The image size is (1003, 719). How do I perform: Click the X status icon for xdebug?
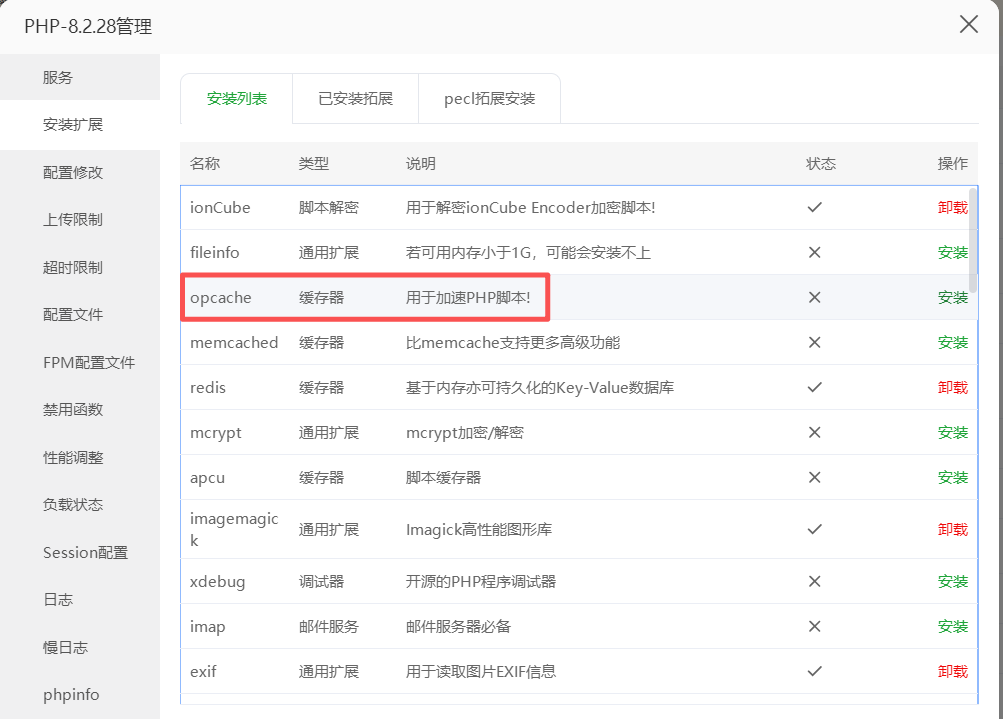tap(814, 581)
